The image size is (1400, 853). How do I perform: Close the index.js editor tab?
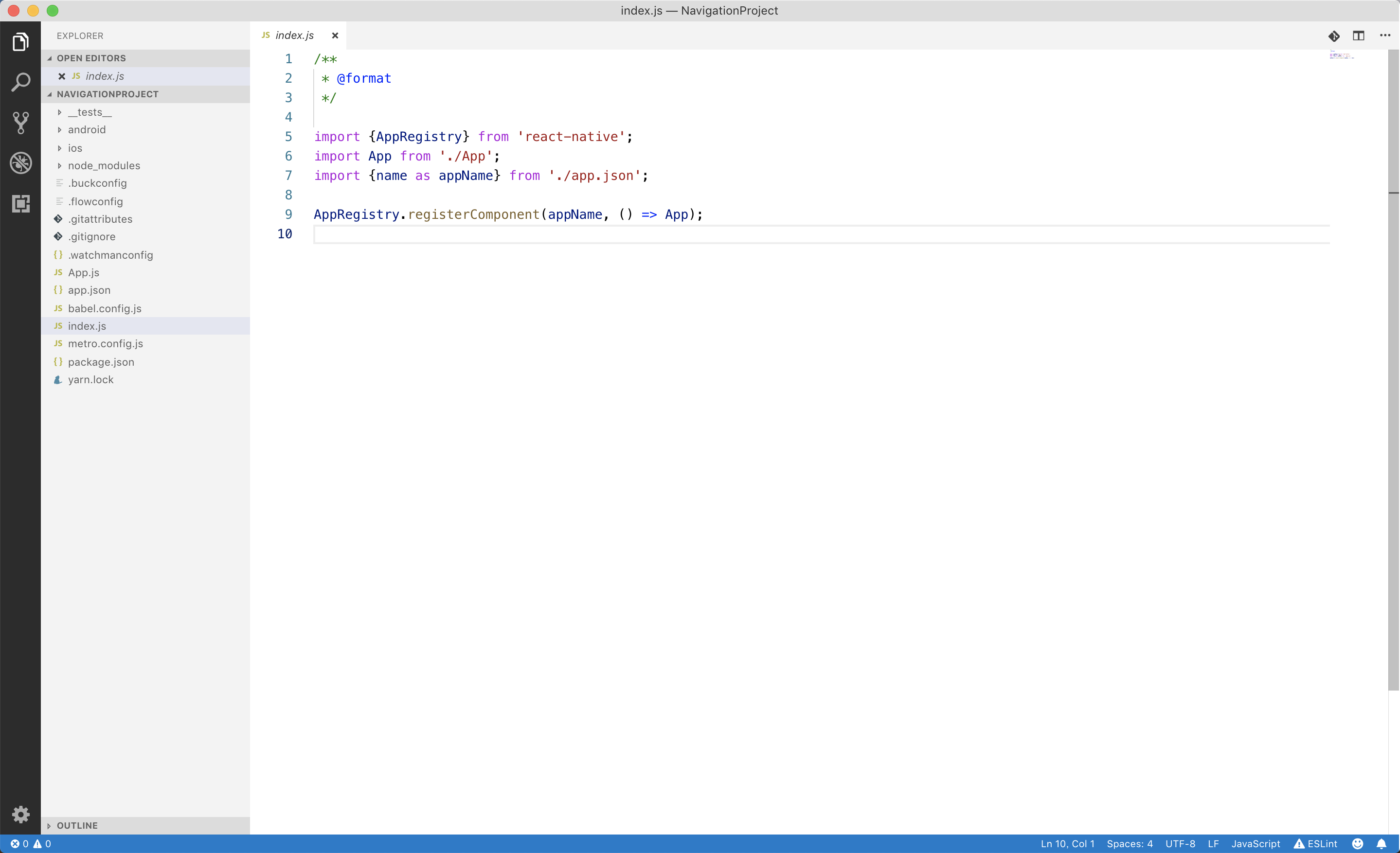335,35
